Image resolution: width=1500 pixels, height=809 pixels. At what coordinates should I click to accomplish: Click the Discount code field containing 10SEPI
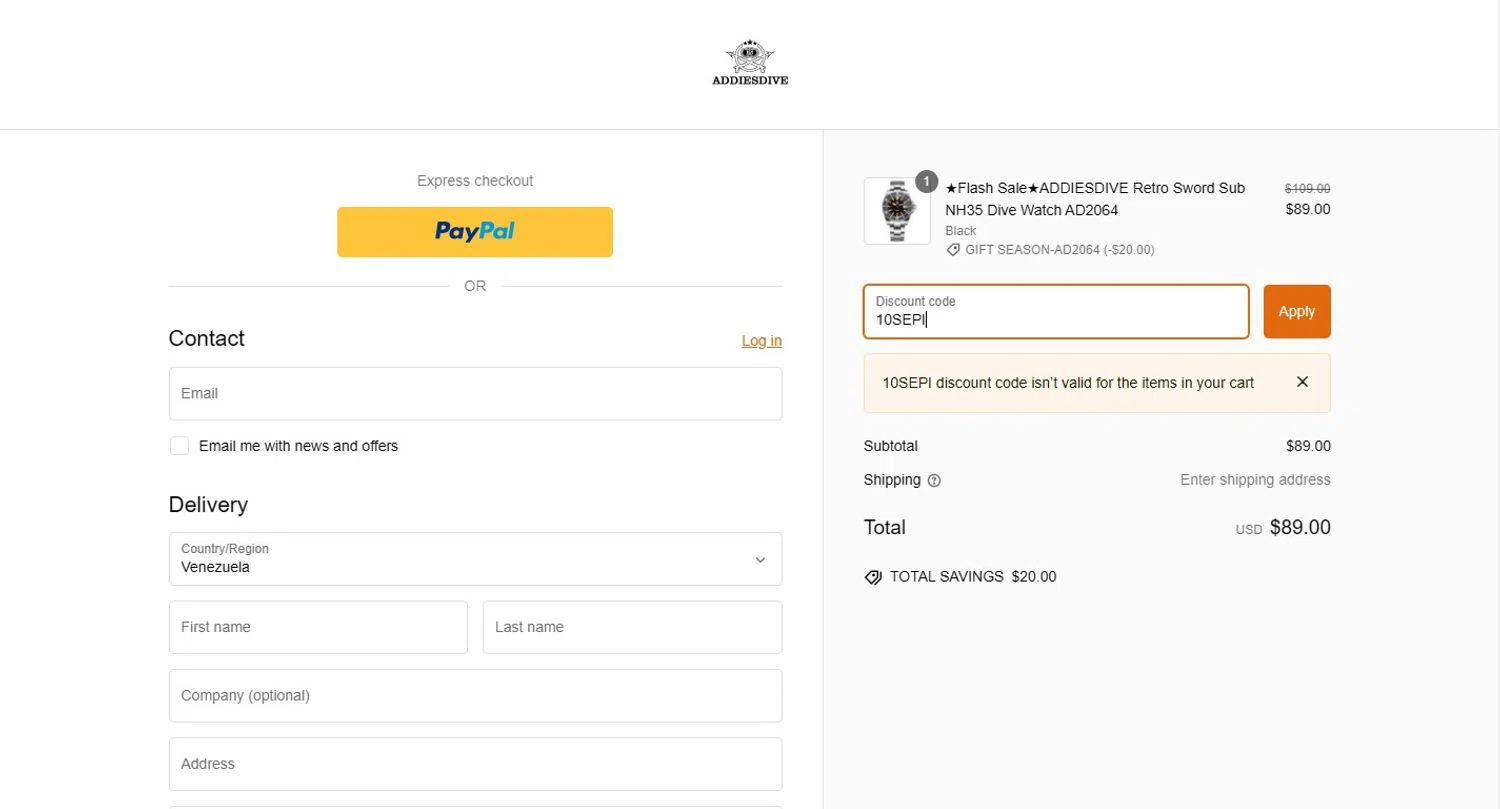1056,311
